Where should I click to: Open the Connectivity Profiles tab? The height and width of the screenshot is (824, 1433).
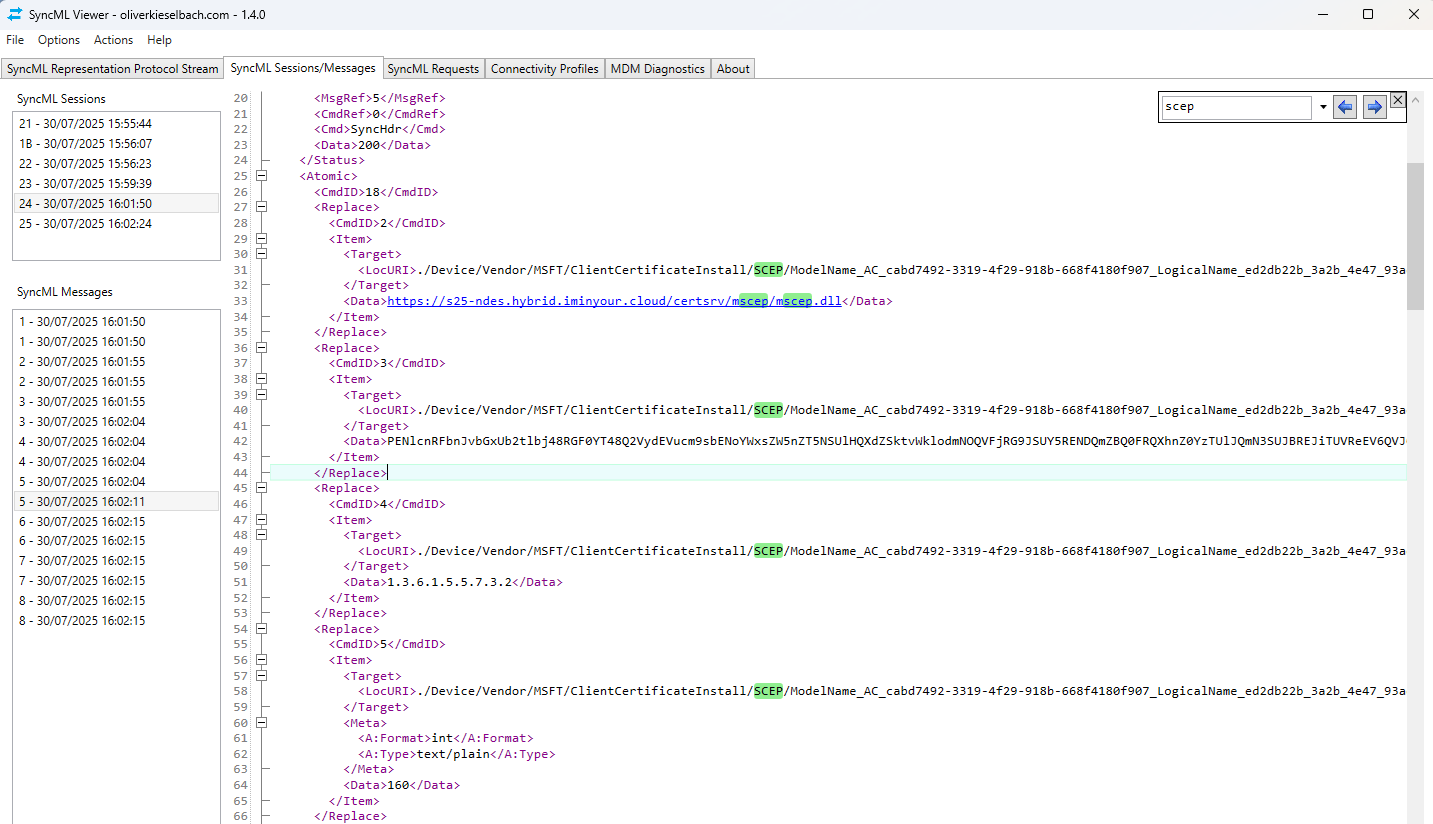coord(544,69)
